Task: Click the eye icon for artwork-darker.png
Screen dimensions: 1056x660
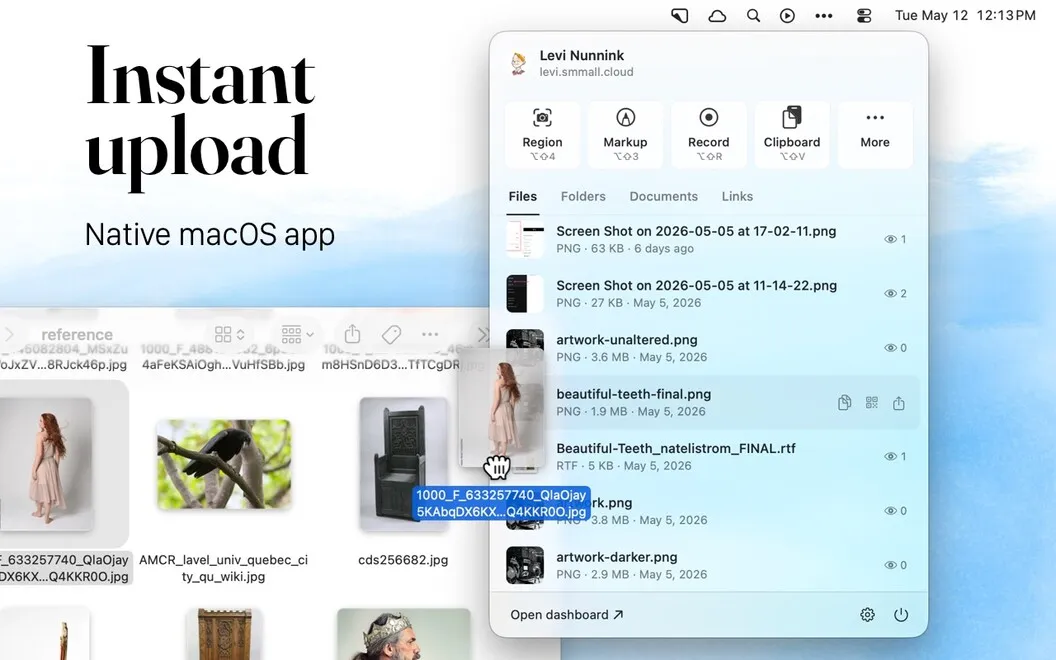Action: point(890,565)
